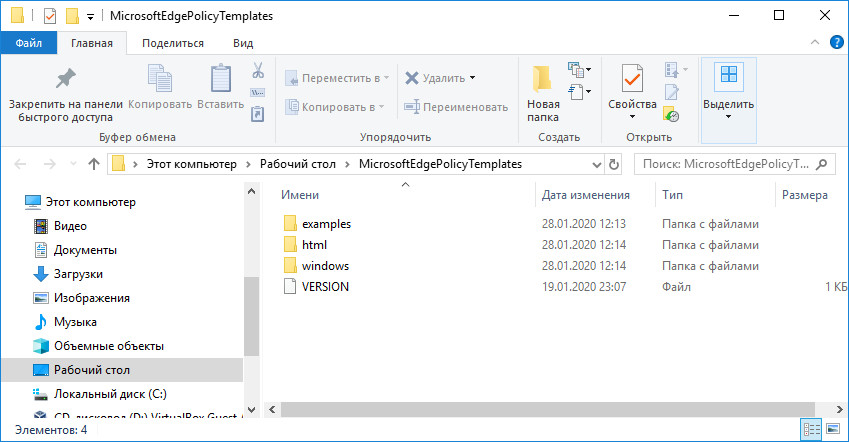Click the refresh icon in address bar
Image resolution: width=849 pixels, height=442 pixels.
pyautogui.click(x=613, y=164)
